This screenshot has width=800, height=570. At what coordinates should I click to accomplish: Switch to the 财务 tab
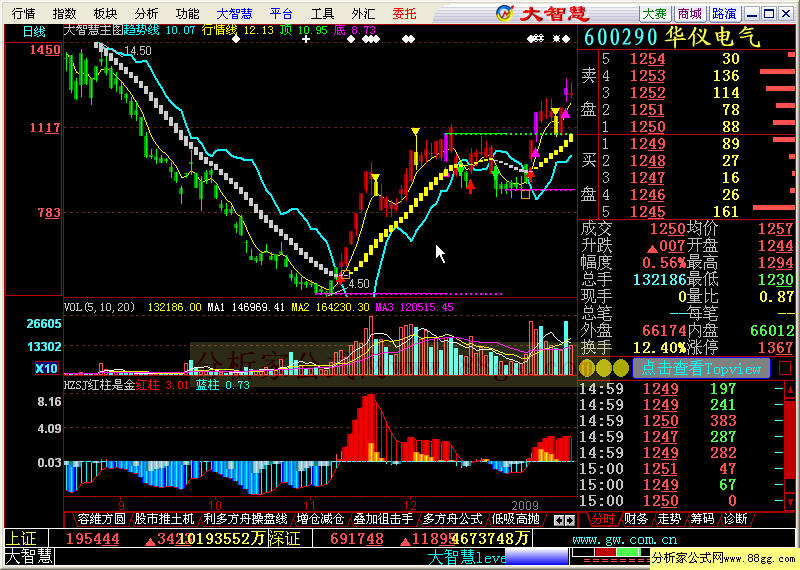coord(636,519)
